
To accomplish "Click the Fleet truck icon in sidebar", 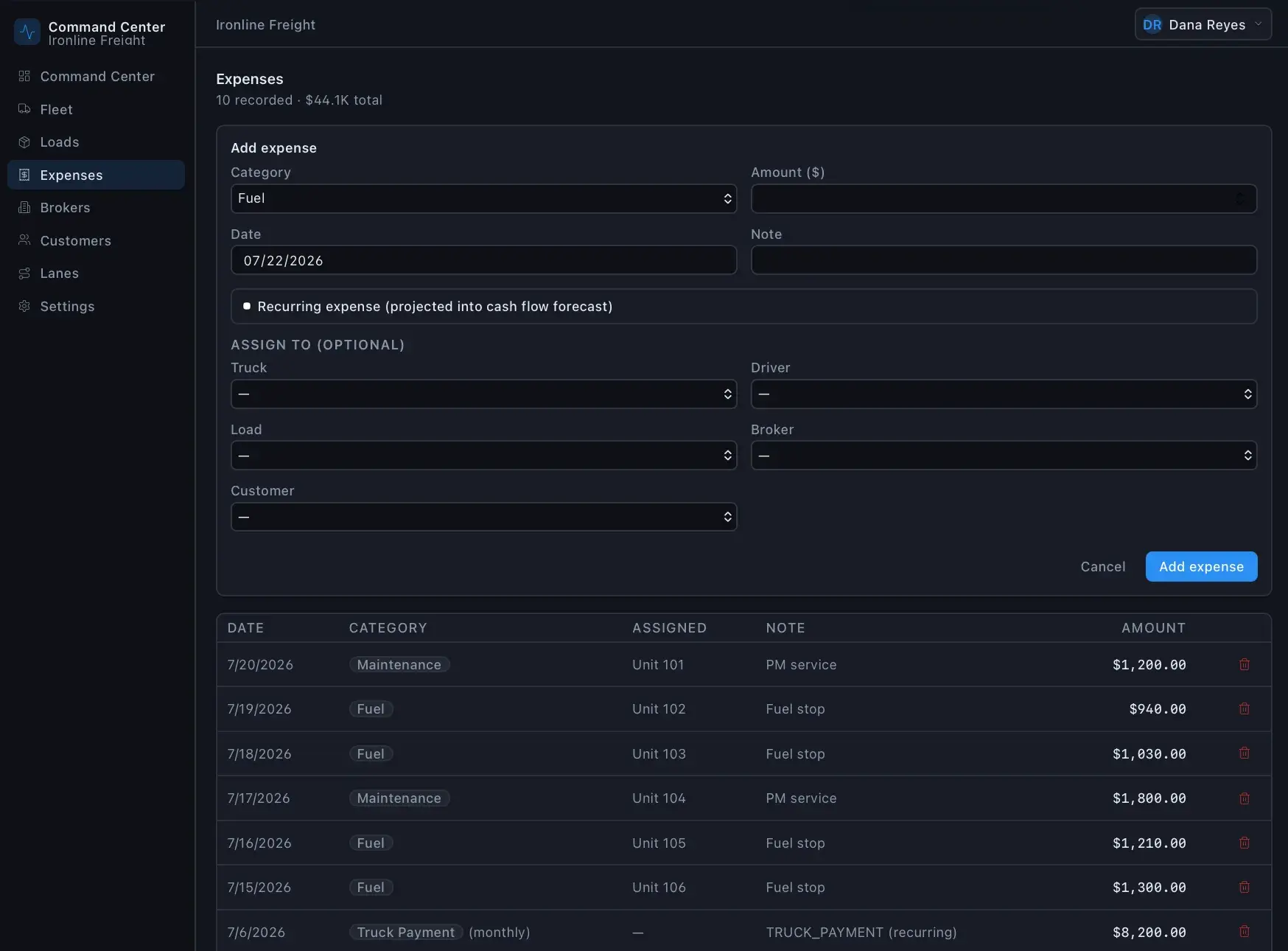I will (24, 109).
